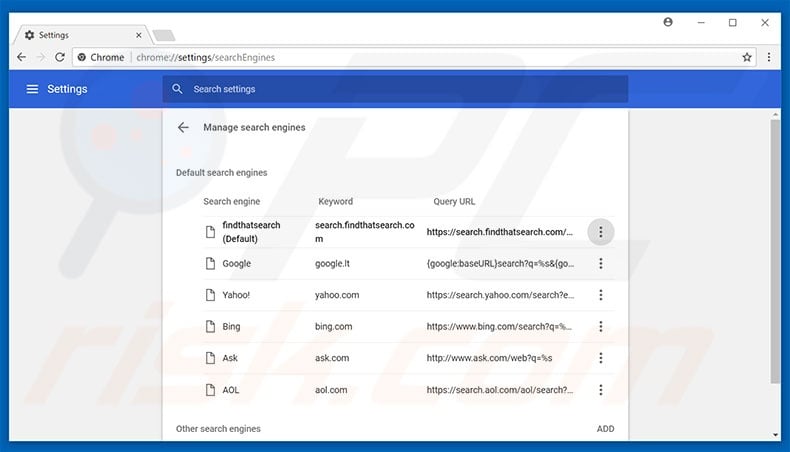Image resolution: width=790 pixels, height=452 pixels.
Task: Click the Yahoo! engine name
Action: (236, 295)
